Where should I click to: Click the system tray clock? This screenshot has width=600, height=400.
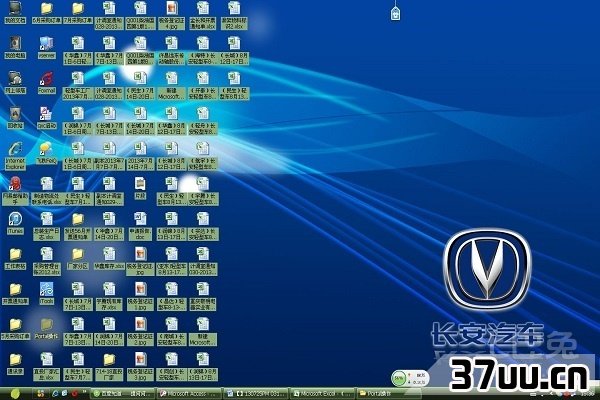pyautogui.click(x=588, y=393)
